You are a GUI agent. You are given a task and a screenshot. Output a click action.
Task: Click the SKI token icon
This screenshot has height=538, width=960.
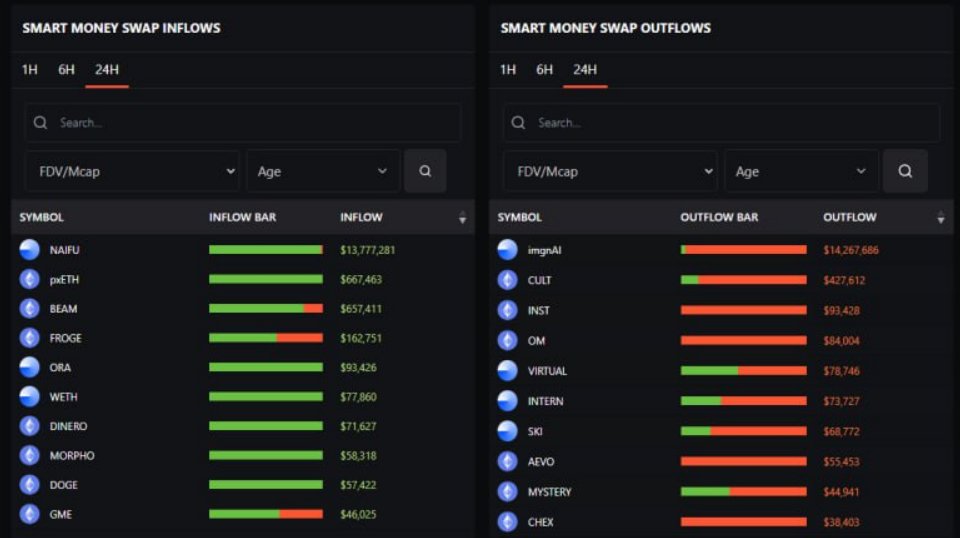pos(508,432)
